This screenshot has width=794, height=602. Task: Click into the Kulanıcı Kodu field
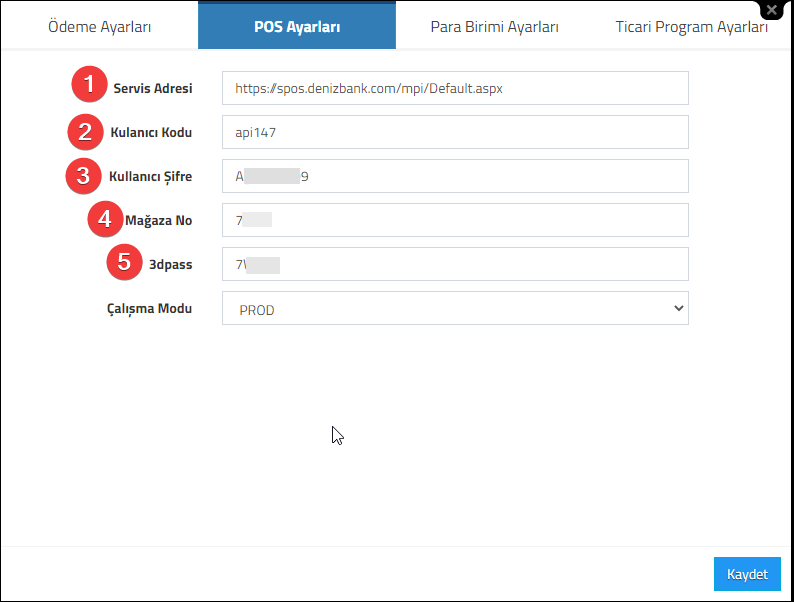455,132
